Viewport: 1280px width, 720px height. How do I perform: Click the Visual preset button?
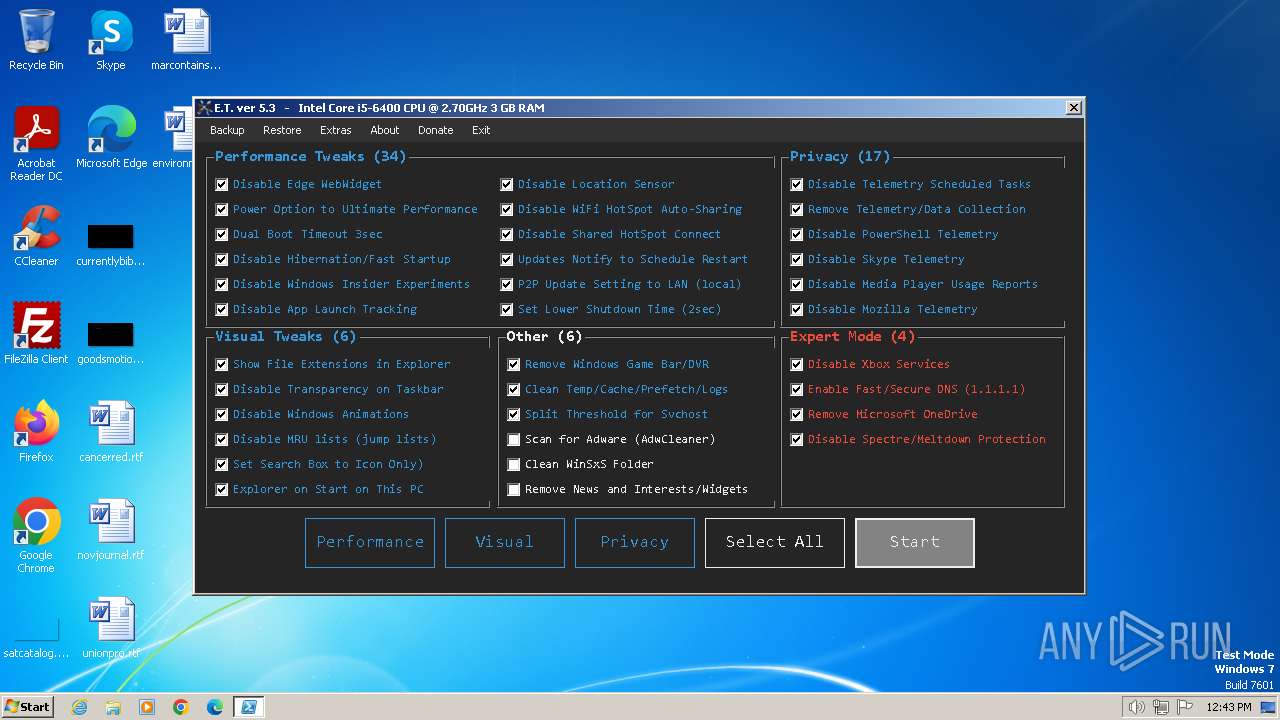[x=505, y=542]
